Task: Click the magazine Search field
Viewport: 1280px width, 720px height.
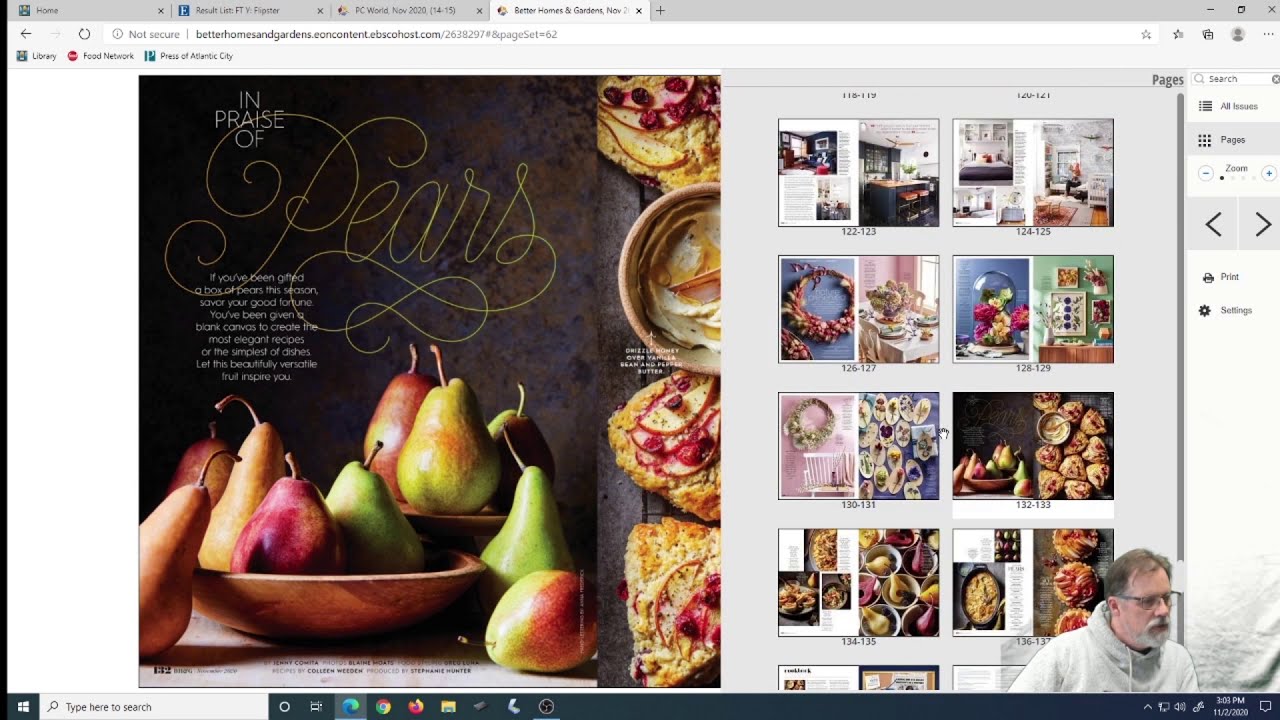Action: pos(1236,79)
